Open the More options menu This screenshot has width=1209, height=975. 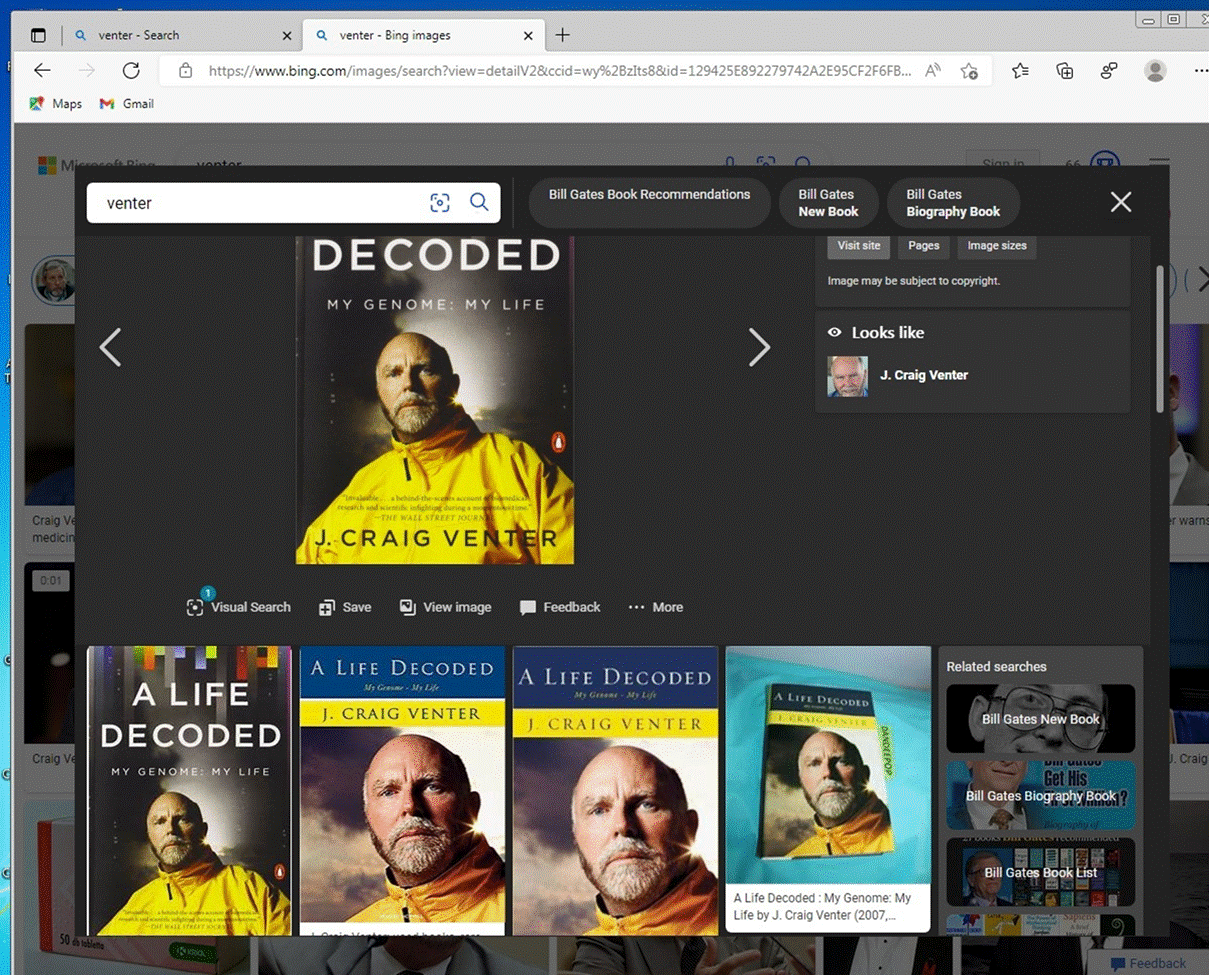point(656,607)
